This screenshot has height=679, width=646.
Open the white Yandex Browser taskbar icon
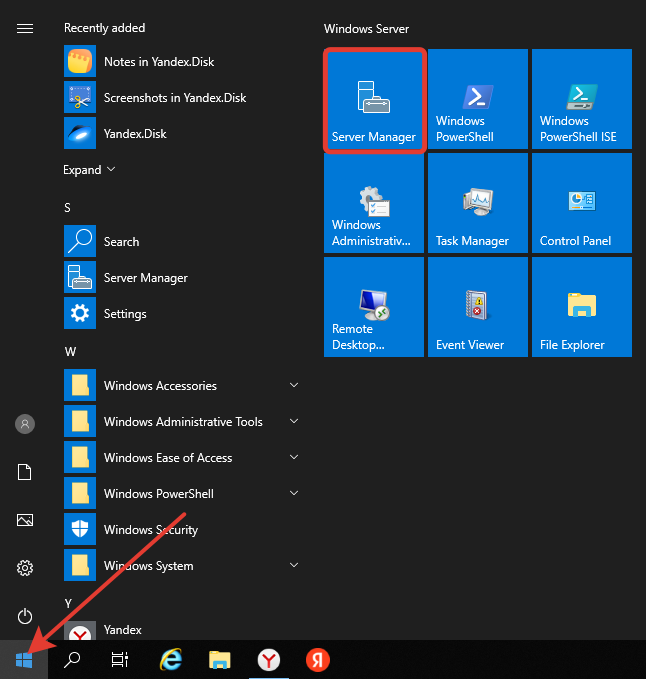268,660
